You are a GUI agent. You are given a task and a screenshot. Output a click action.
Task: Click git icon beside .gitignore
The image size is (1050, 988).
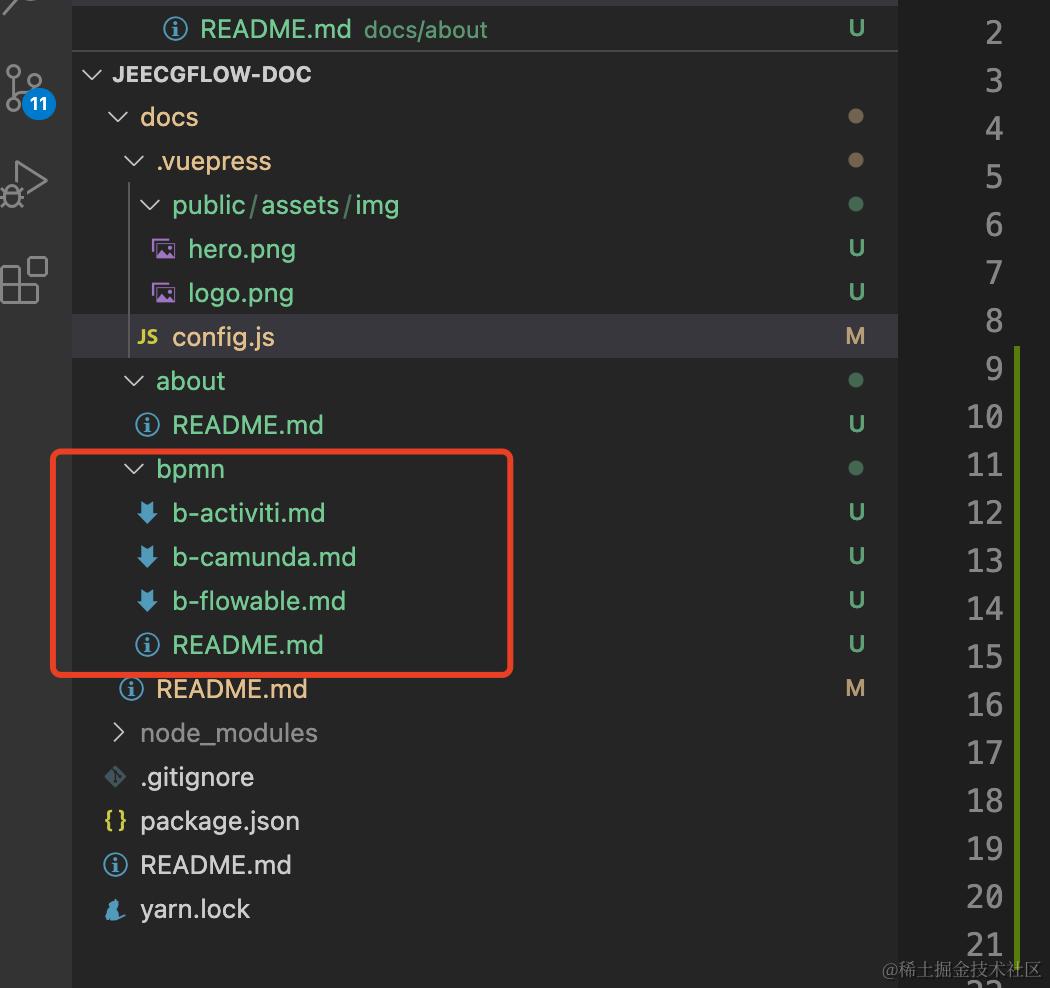[x=115, y=777]
